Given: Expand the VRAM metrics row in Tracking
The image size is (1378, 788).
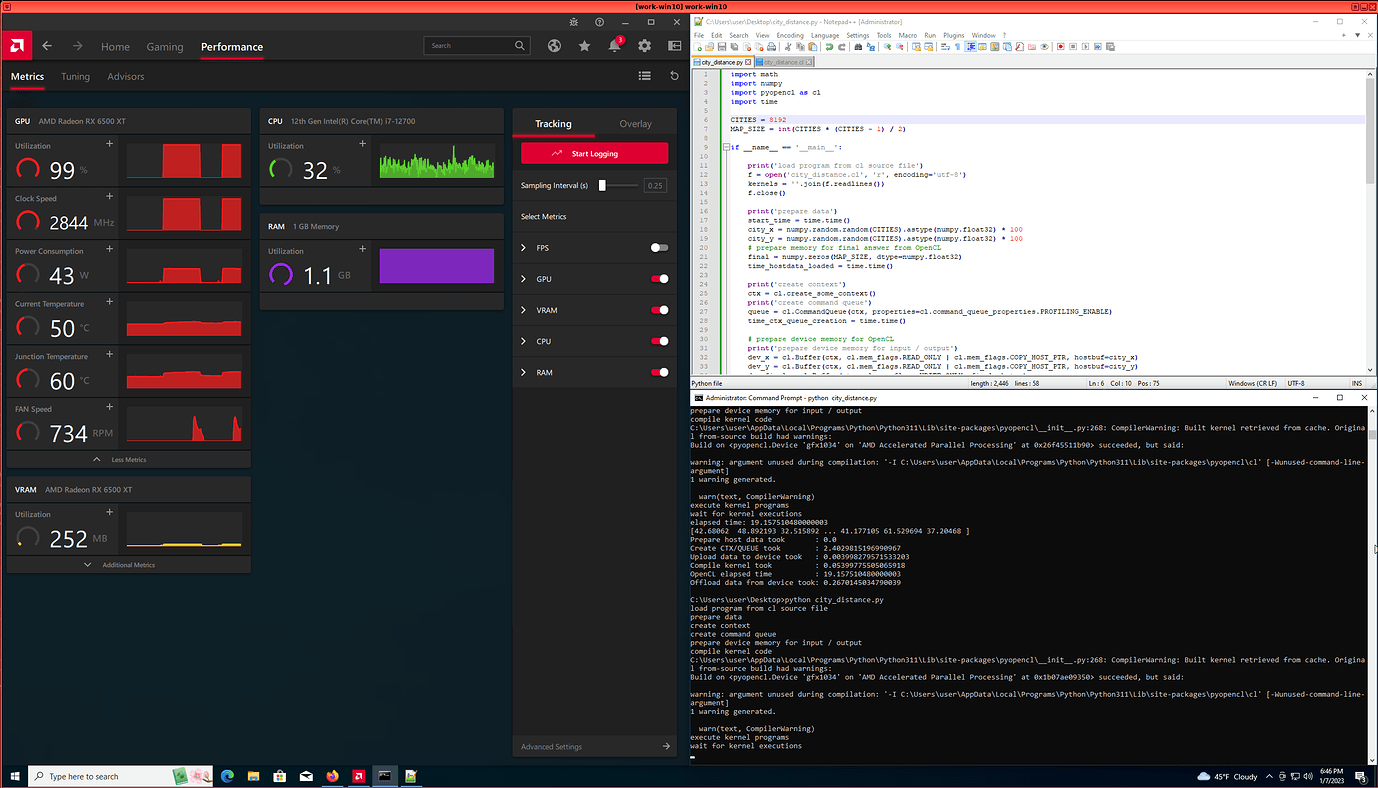Looking at the screenshot, I should 524,310.
